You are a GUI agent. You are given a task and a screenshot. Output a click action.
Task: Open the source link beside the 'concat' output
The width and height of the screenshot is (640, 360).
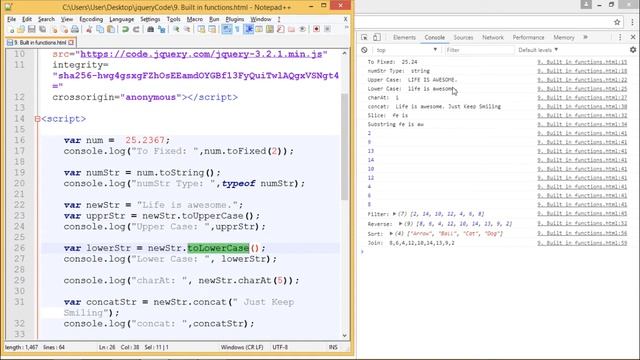pyautogui.click(x=582, y=107)
